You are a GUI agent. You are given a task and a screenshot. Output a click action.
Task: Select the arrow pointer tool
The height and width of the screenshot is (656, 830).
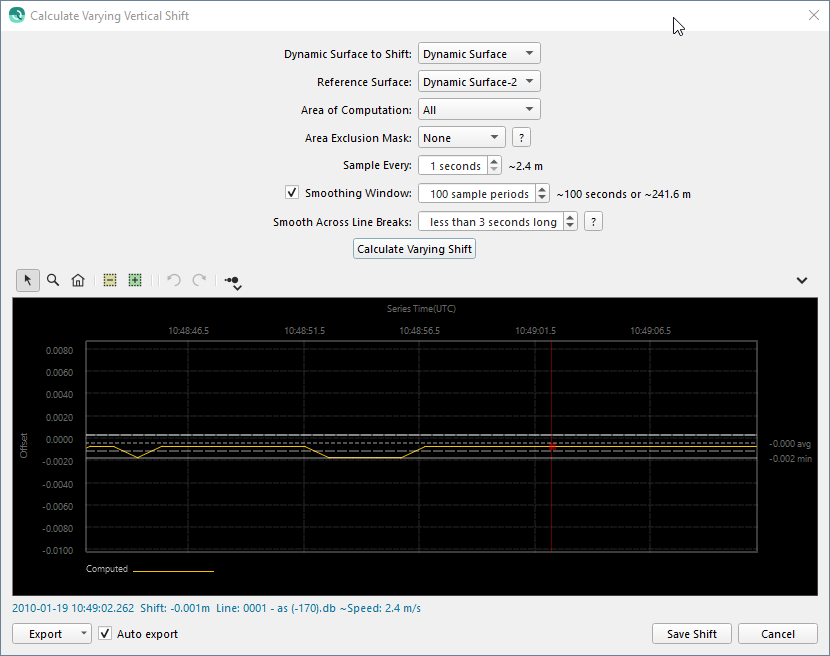click(x=28, y=281)
